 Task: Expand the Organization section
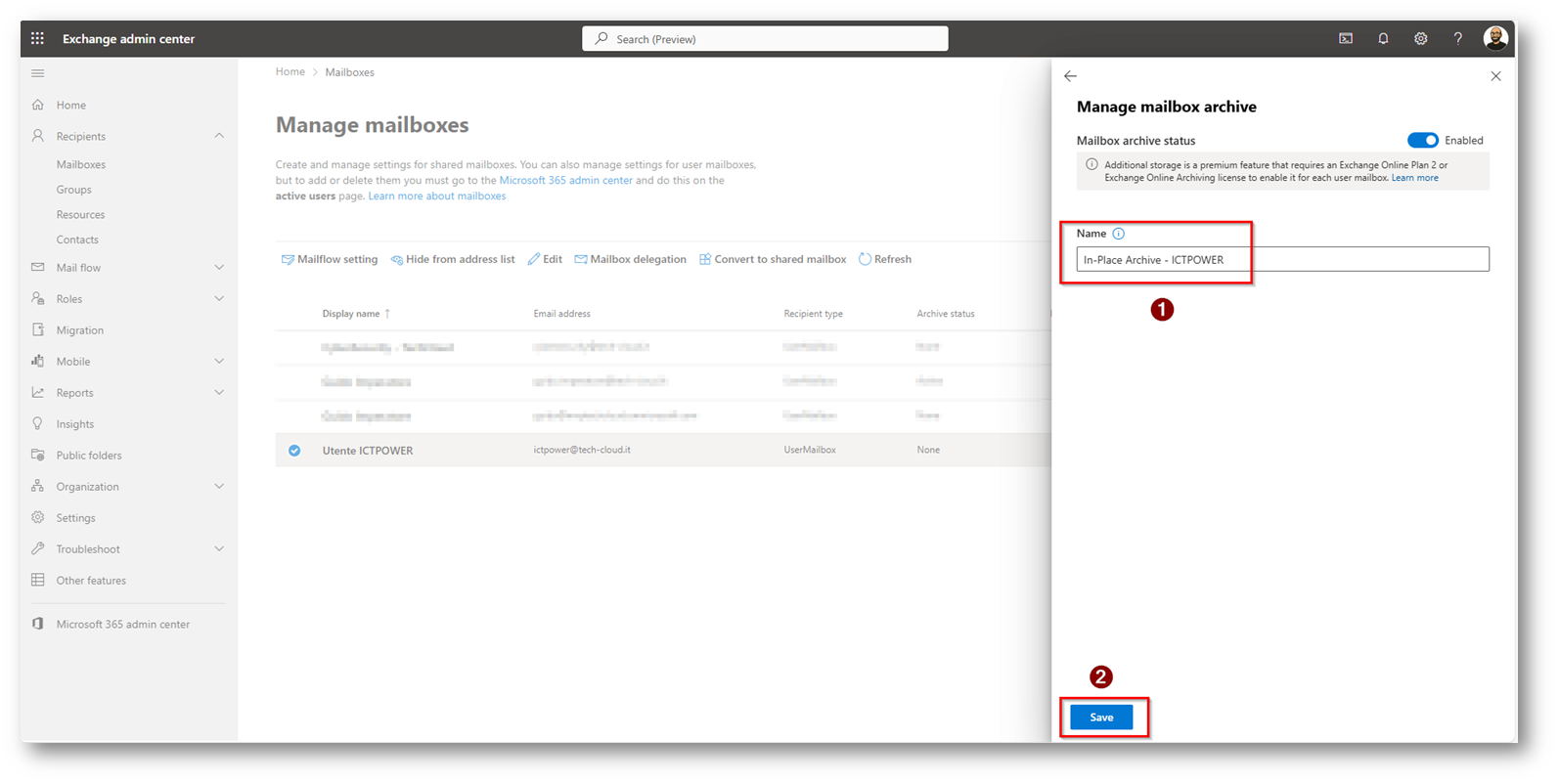pyautogui.click(x=219, y=486)
